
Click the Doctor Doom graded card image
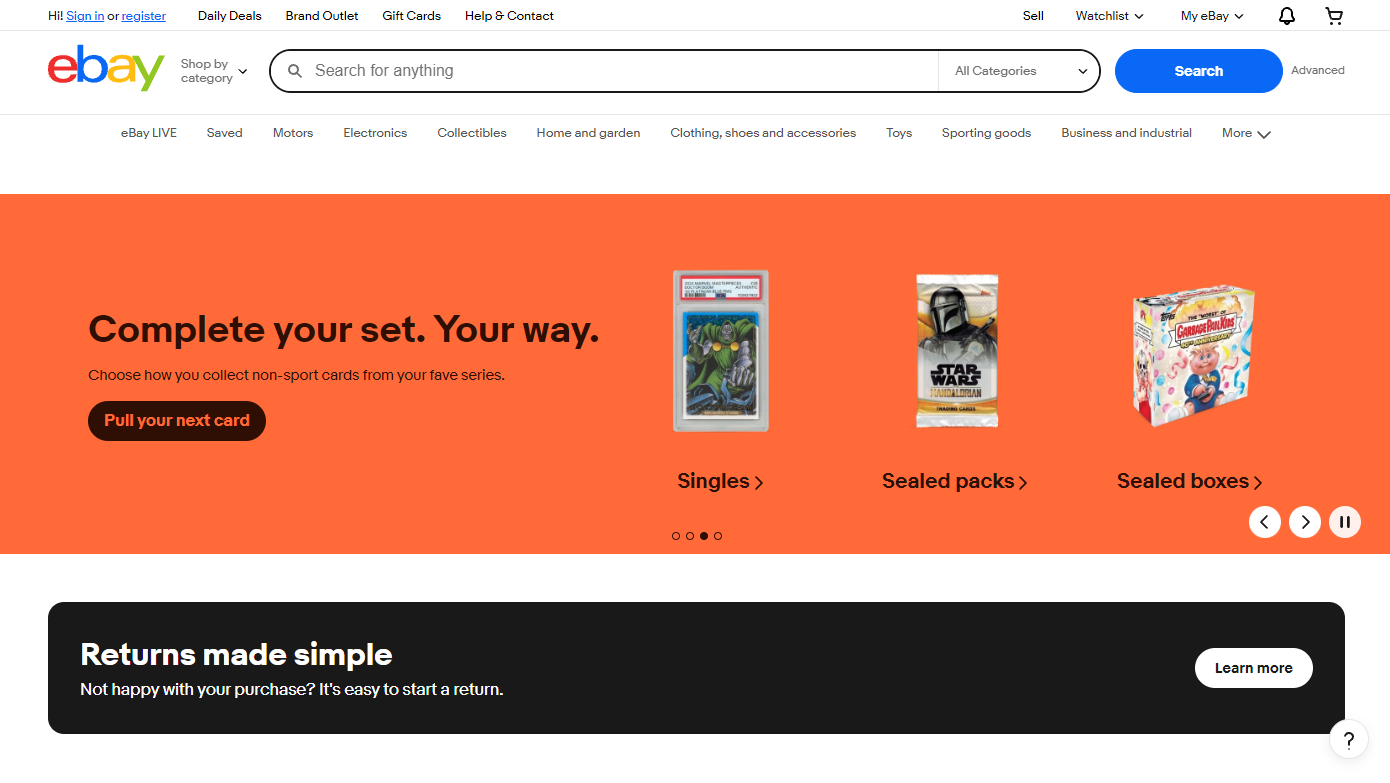721,350
